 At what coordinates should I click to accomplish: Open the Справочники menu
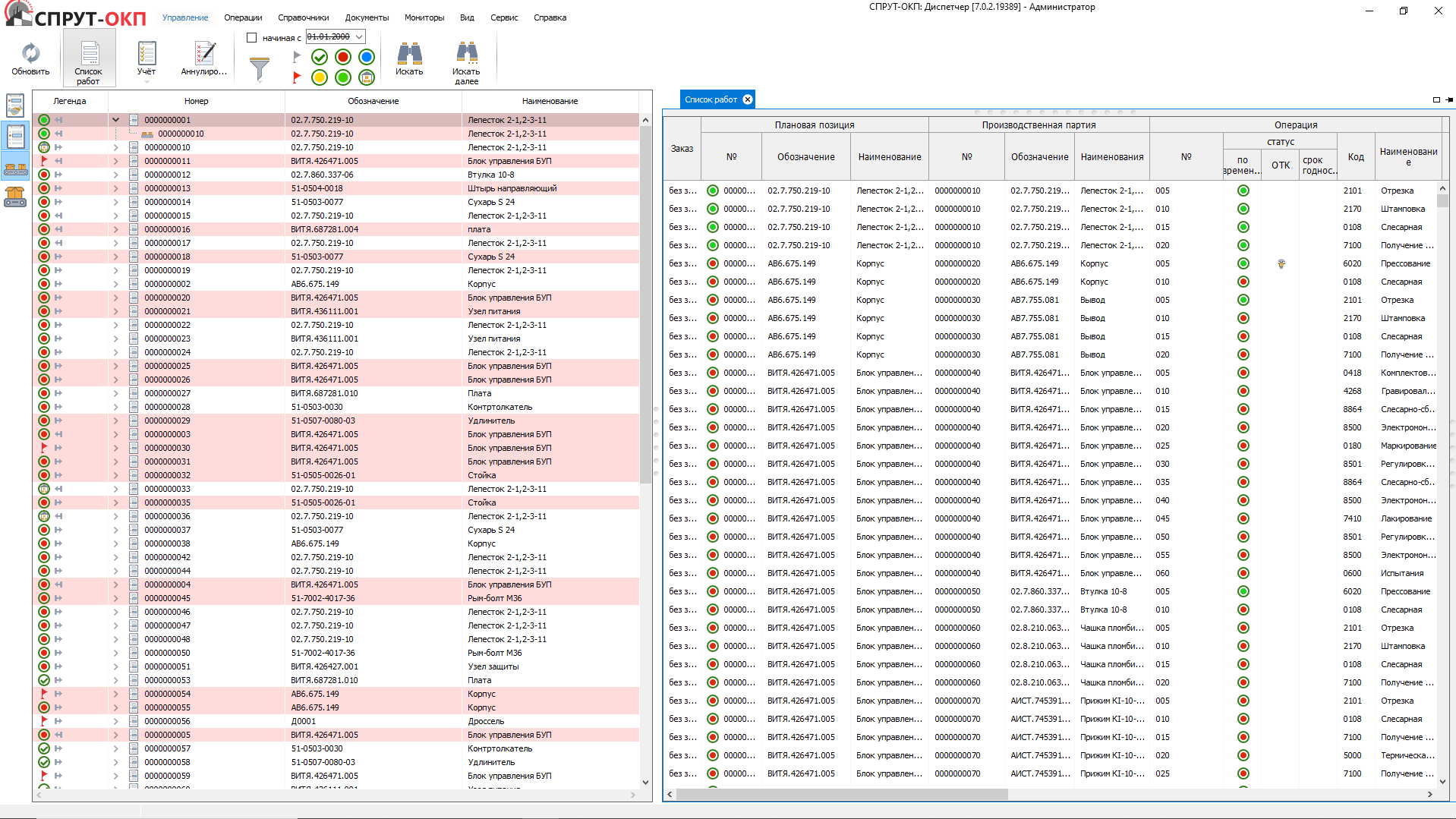303,17
